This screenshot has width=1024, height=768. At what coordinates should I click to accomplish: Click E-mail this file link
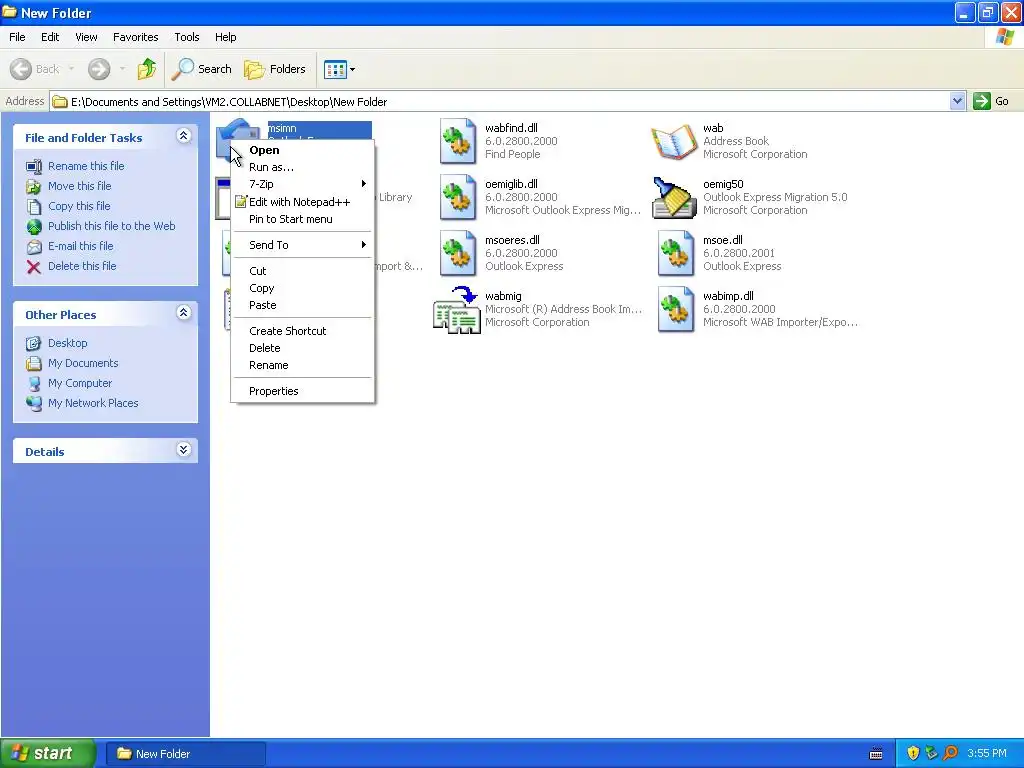[x=80, y=246]
